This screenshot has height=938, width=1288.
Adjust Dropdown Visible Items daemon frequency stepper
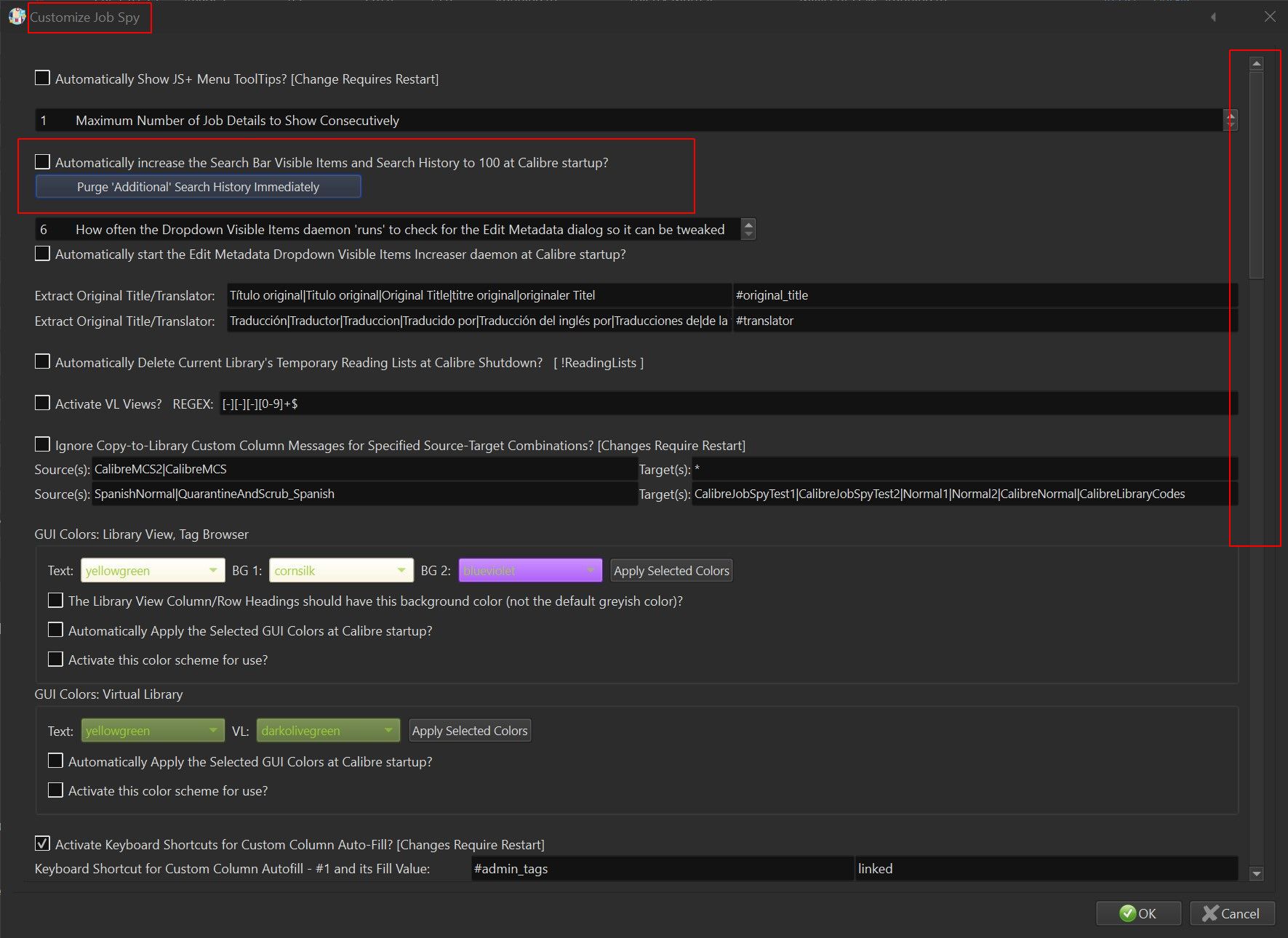[748, 229]
